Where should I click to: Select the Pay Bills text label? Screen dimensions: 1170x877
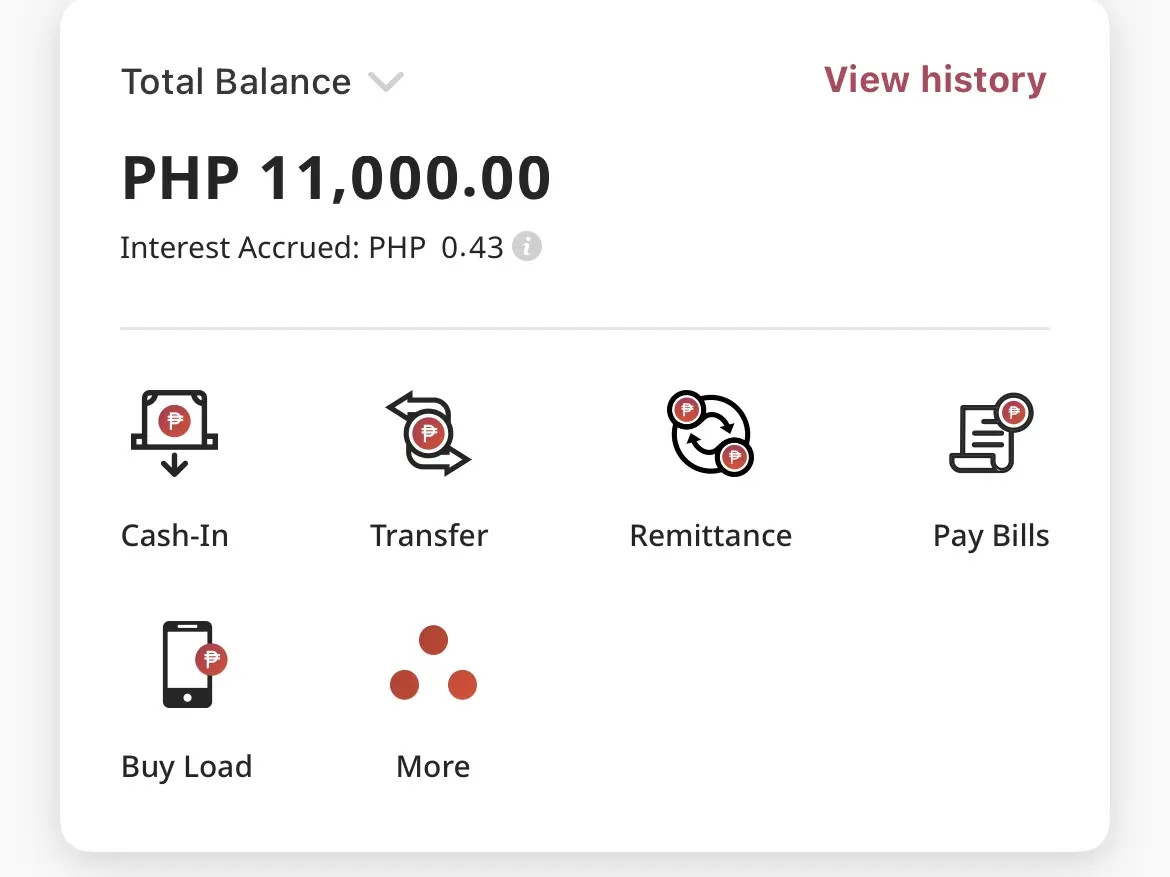click(991, 537)
